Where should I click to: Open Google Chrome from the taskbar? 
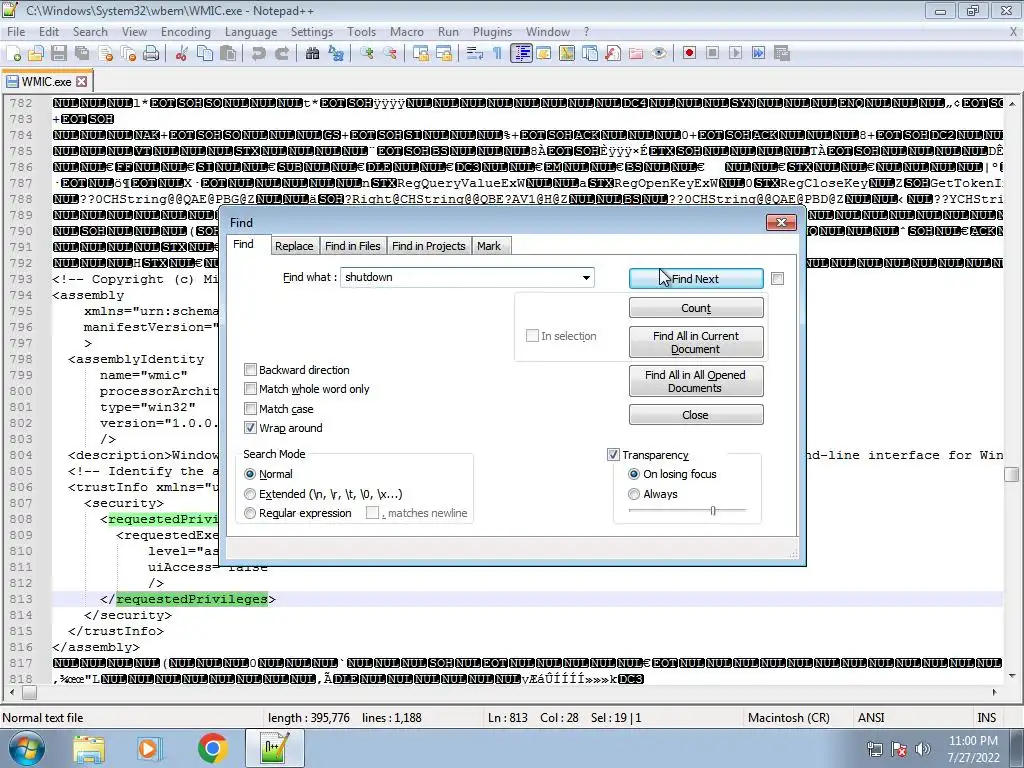tap(212, 748)
